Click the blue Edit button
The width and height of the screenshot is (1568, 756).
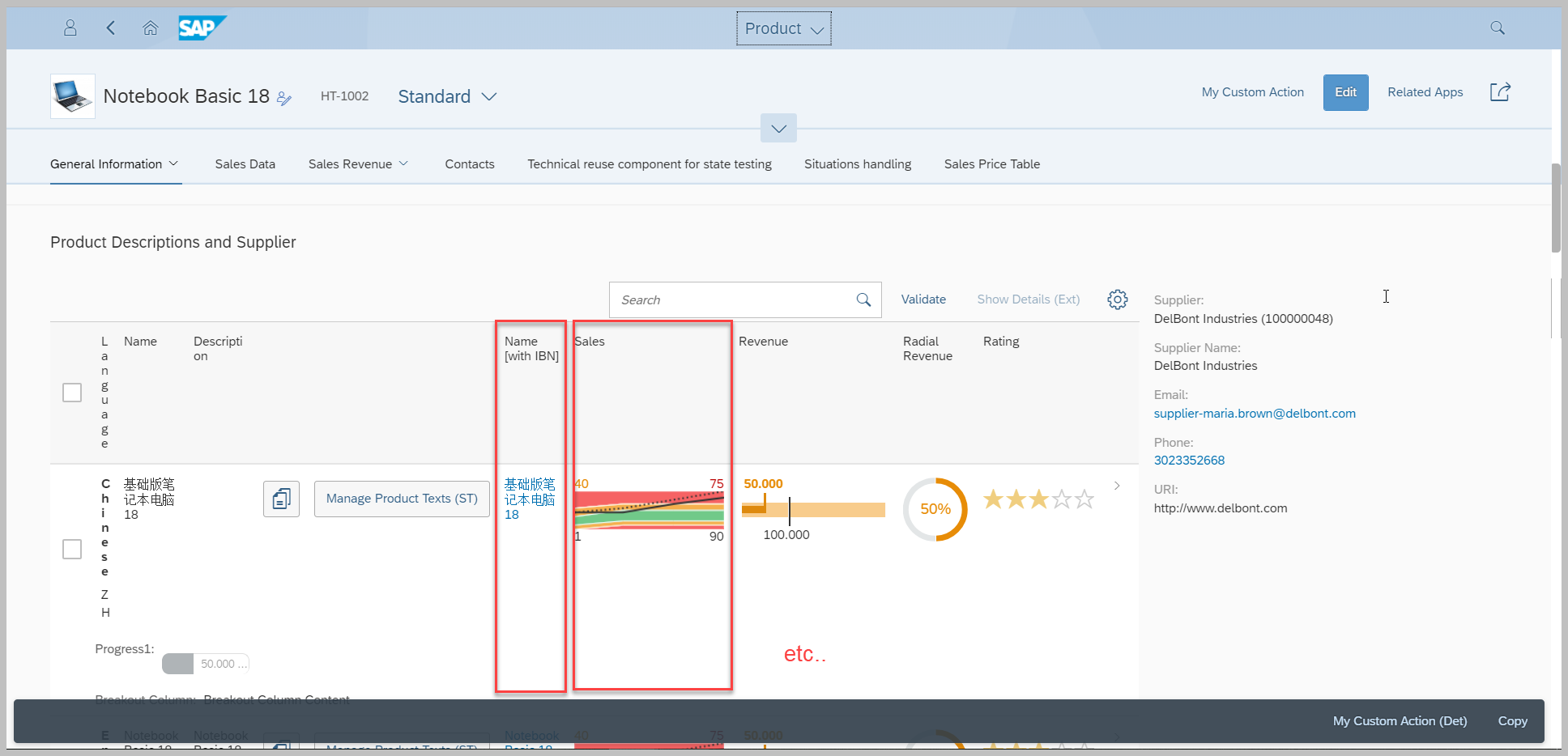[x=1346, y=92]
